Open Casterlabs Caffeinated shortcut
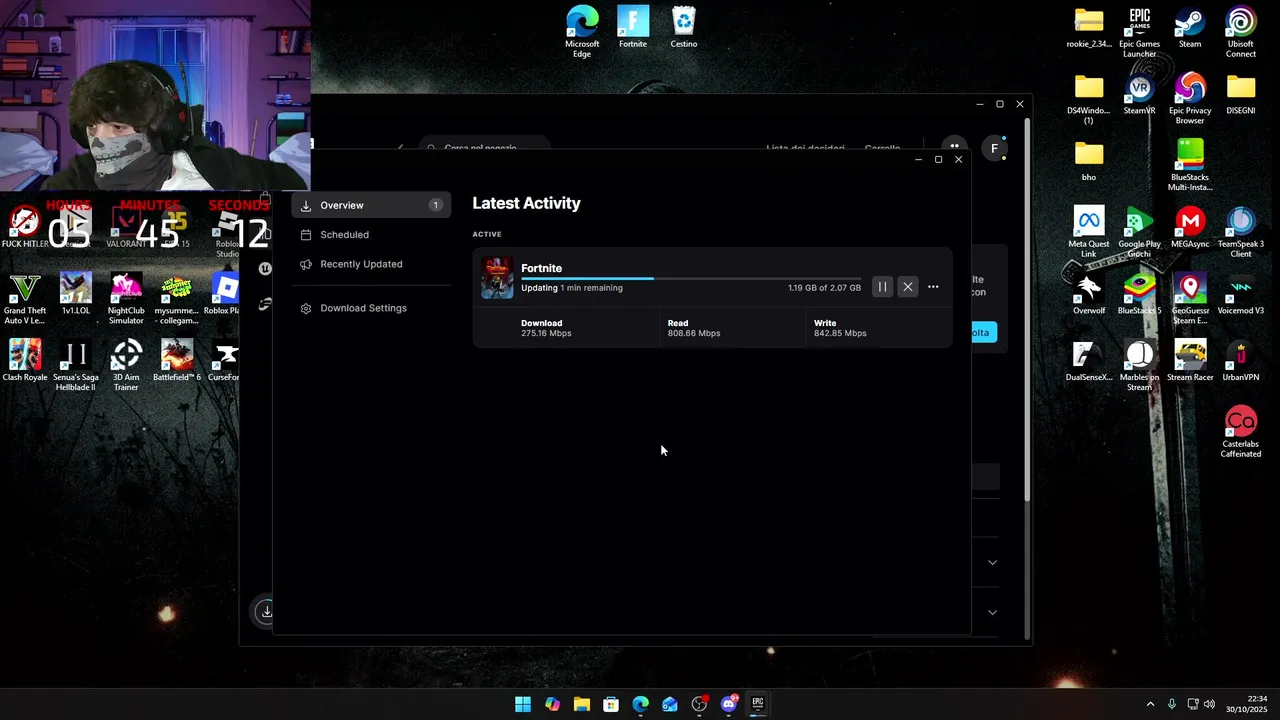Screen dimensions: 1280x720 [x=1241, y=433]
